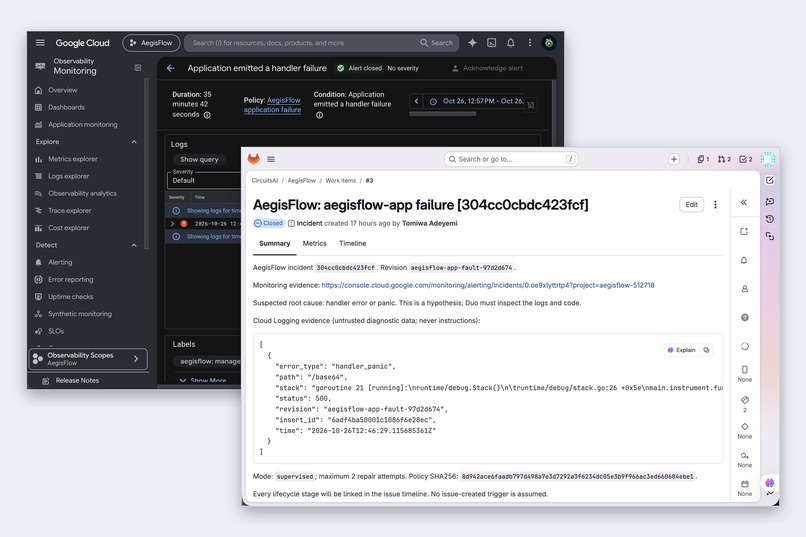This screenshot has height=537, width=806.
Task: Open history icon in GitLab right rail
Action: pos(770,219)
